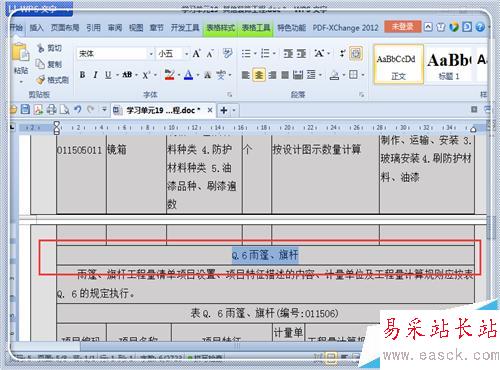Screen dimensions: 500x370
Task: Toggle center alignment highlighted button
Action: click(259, 75)
